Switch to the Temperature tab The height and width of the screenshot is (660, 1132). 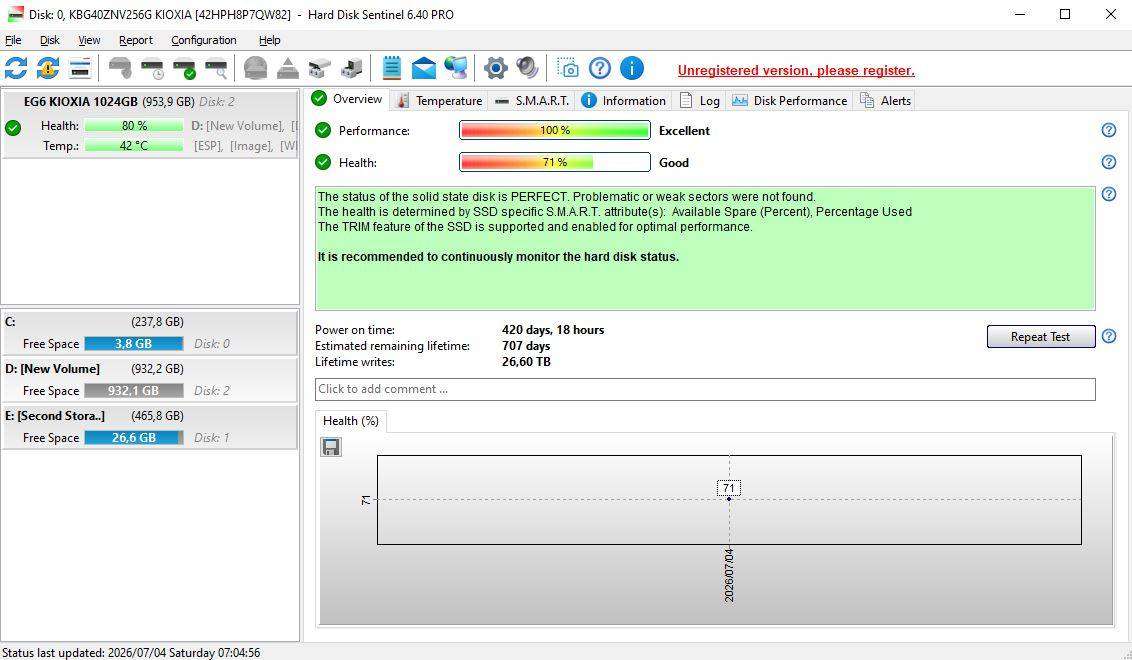[439, 100]
